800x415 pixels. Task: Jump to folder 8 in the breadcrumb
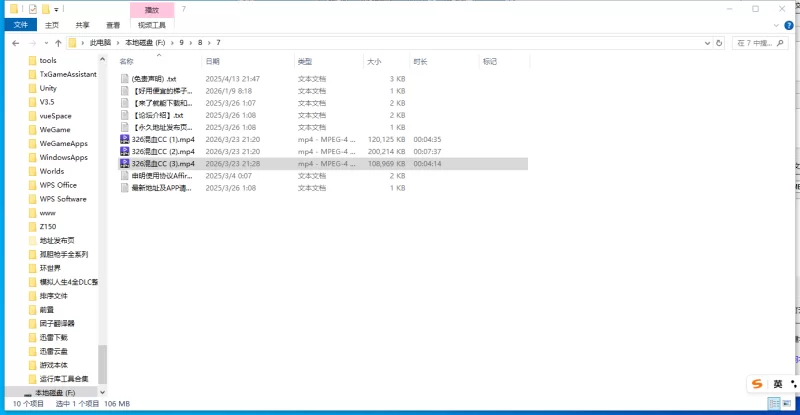click(200, 43)
